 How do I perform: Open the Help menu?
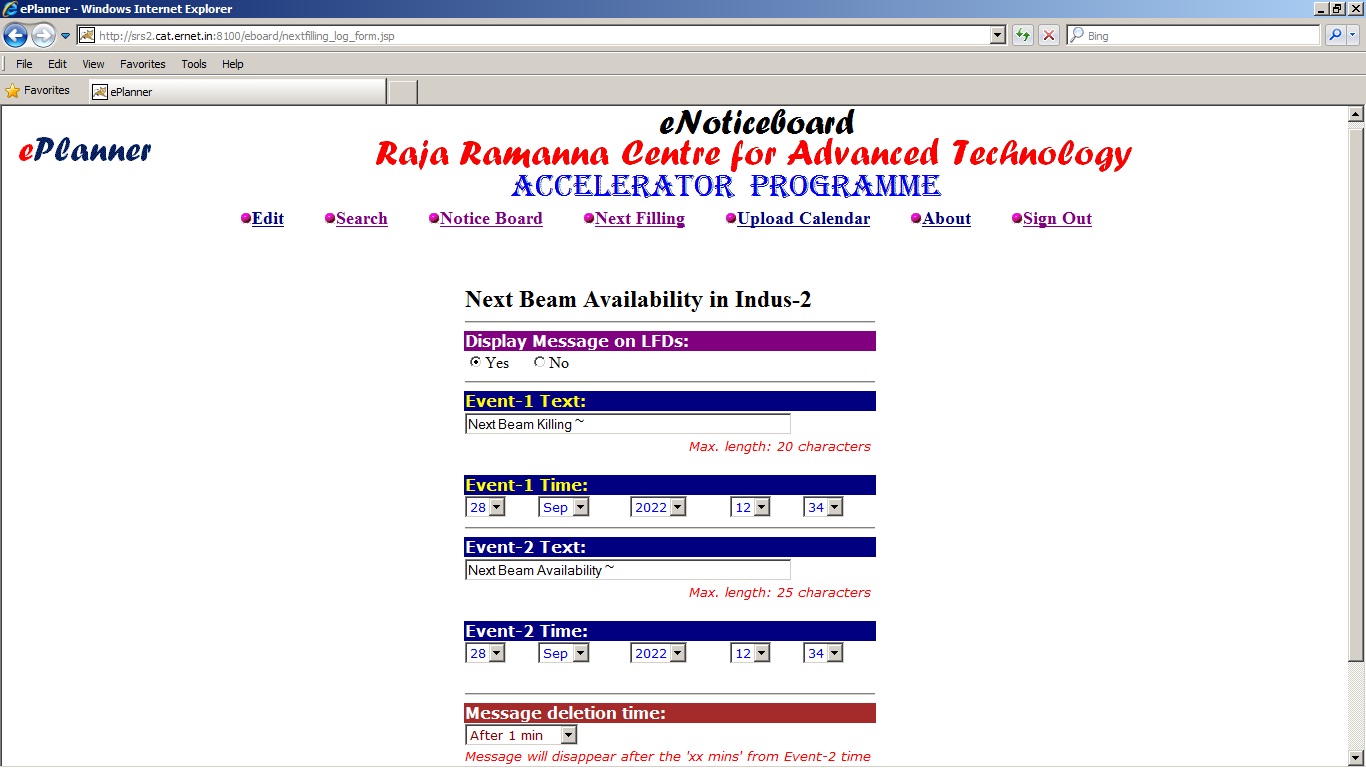tap(233, 64)
